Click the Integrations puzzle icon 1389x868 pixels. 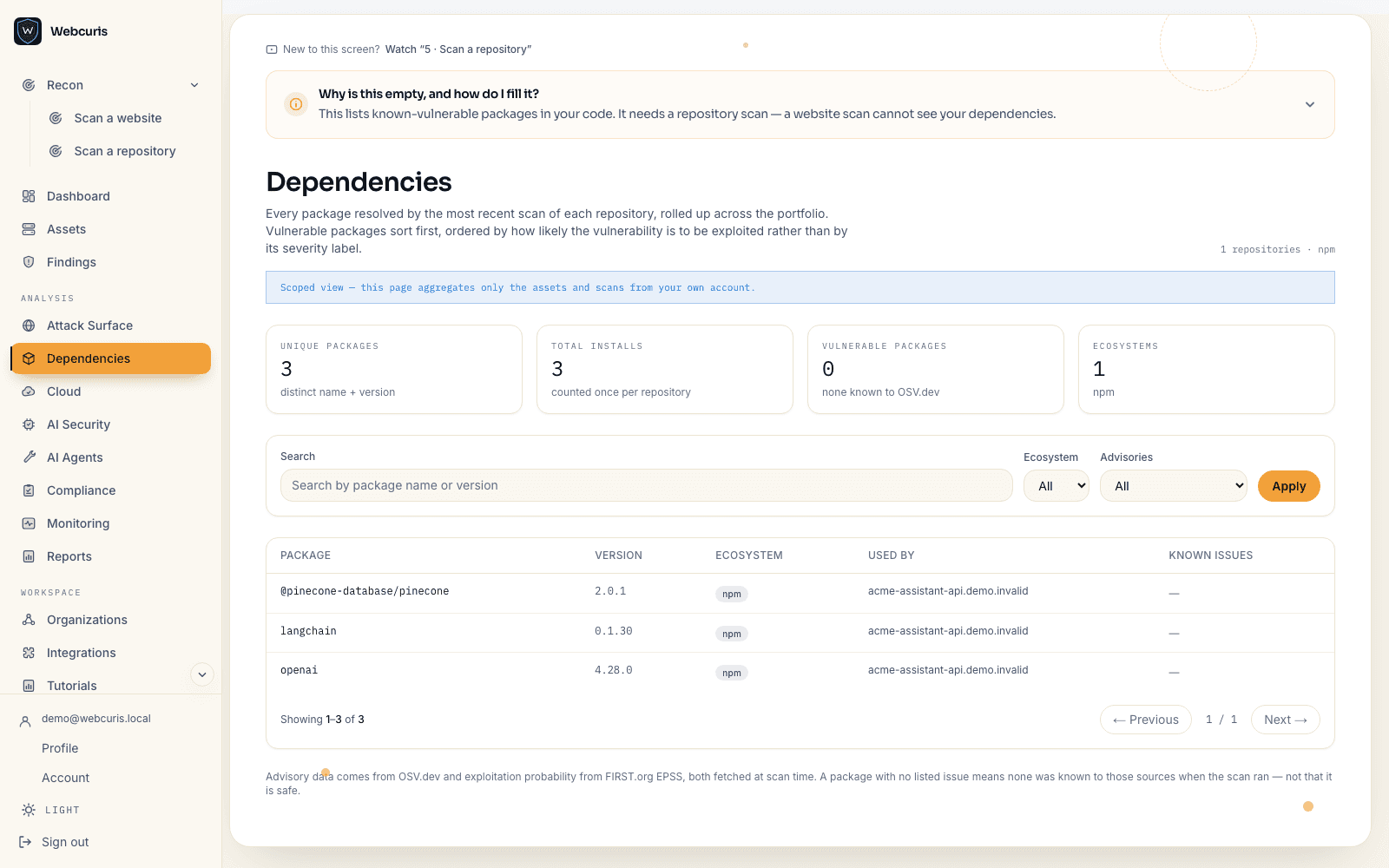pyautogui.click(x=29, y=653)
